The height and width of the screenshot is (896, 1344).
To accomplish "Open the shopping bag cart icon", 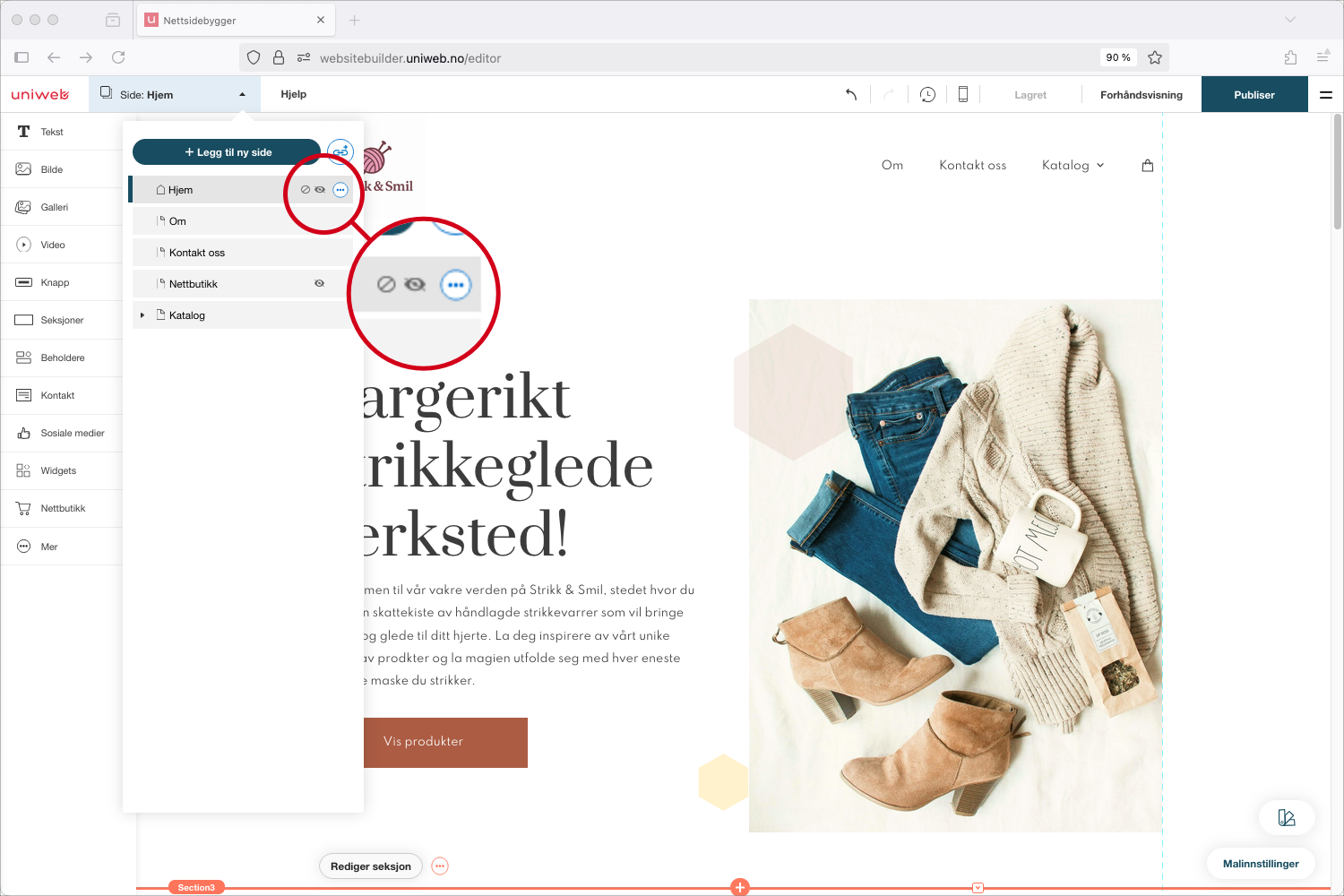I will point(1148,165).
